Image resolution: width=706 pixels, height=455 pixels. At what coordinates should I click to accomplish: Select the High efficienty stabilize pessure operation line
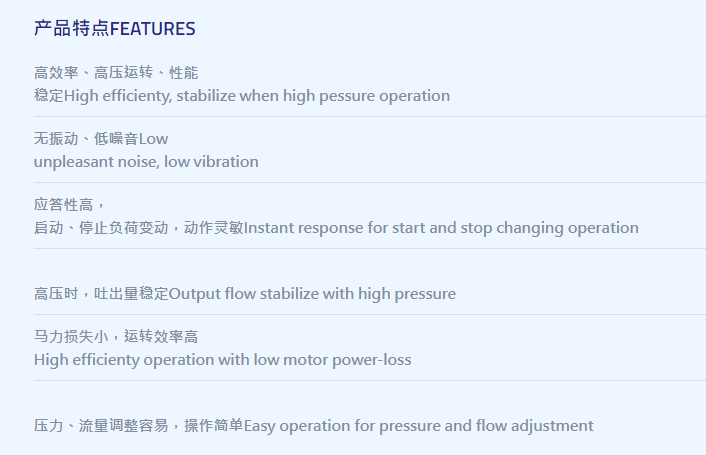point(242,96)
